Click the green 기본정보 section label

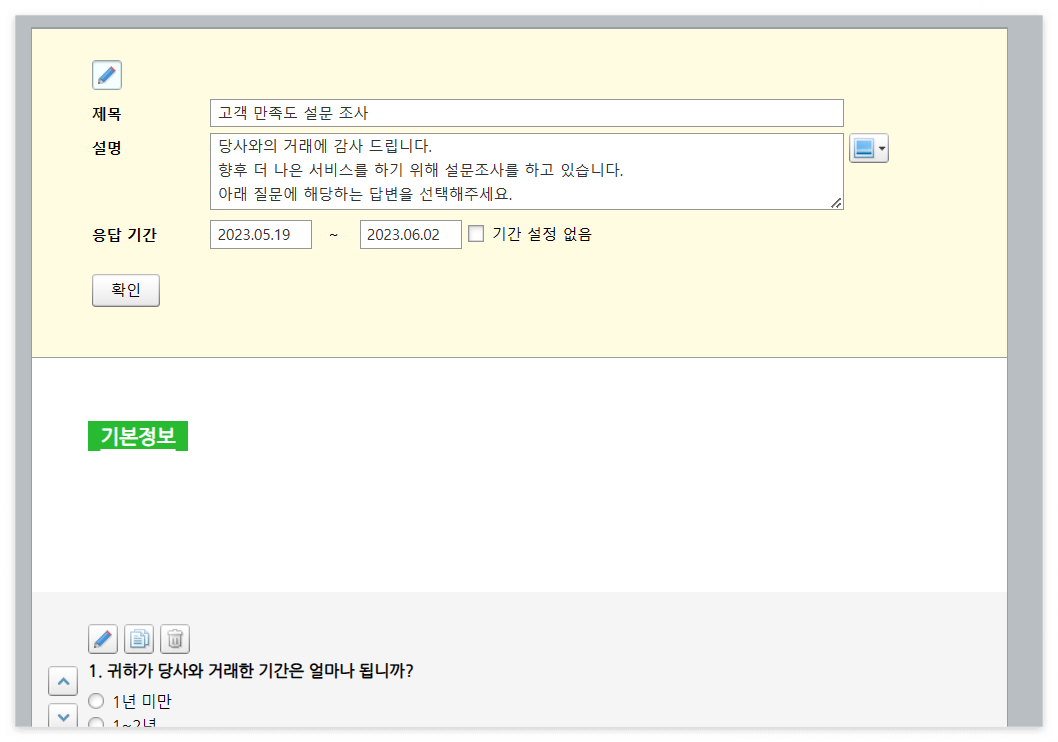[137, 434]
